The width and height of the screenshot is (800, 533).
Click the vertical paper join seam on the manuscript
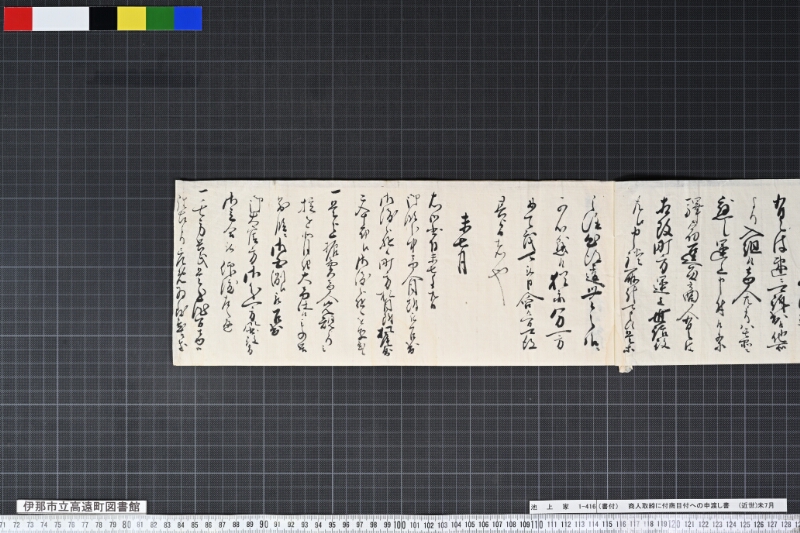pyautogui.click(x=614, y=273)
